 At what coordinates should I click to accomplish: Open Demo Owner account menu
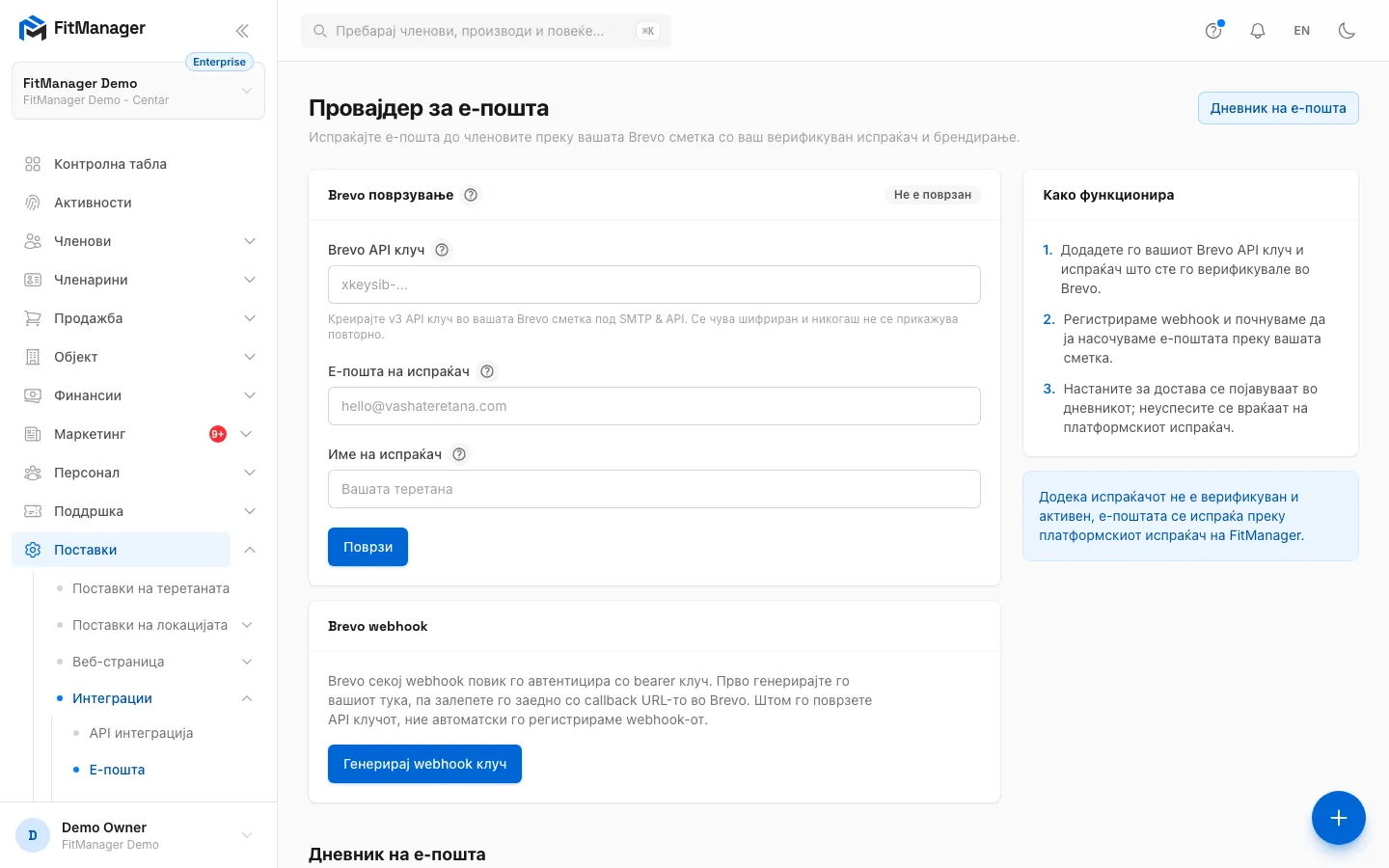tap(138, 835)
